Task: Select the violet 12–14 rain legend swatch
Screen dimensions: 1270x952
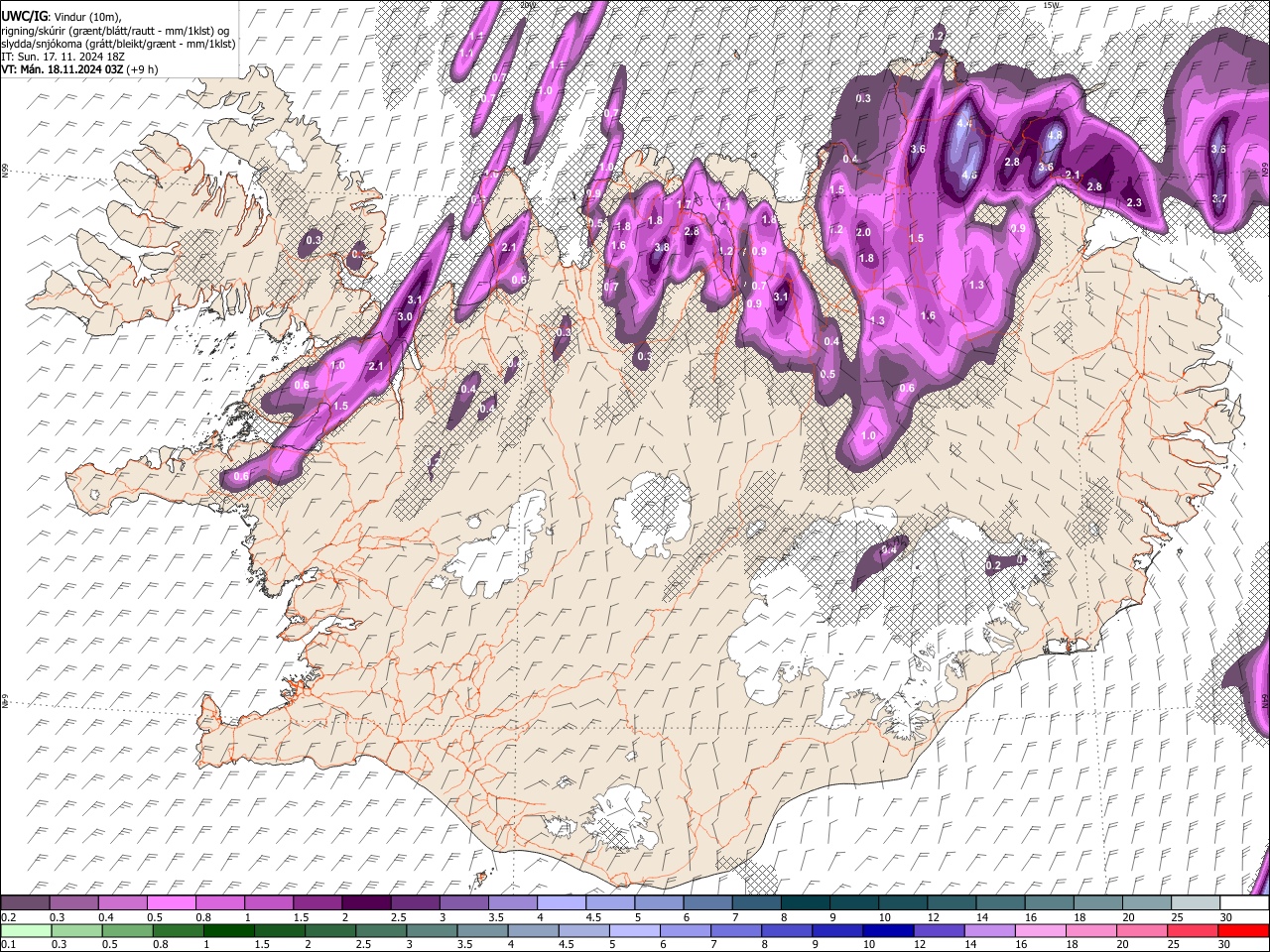Action: pyautogui.click(x=939, y=930)
